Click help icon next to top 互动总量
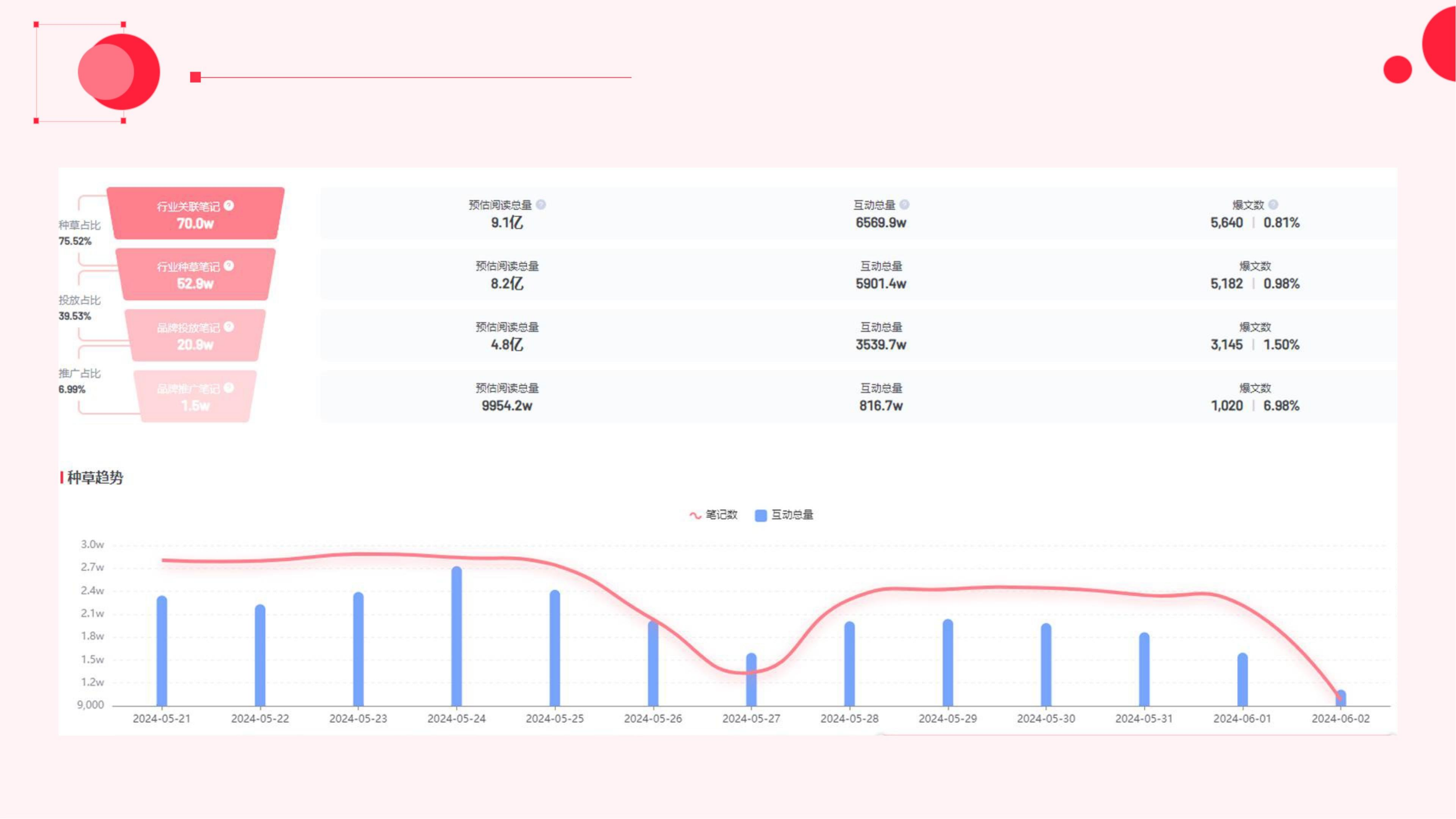This screenshot has height=819, width=1456. click(904, 205)
